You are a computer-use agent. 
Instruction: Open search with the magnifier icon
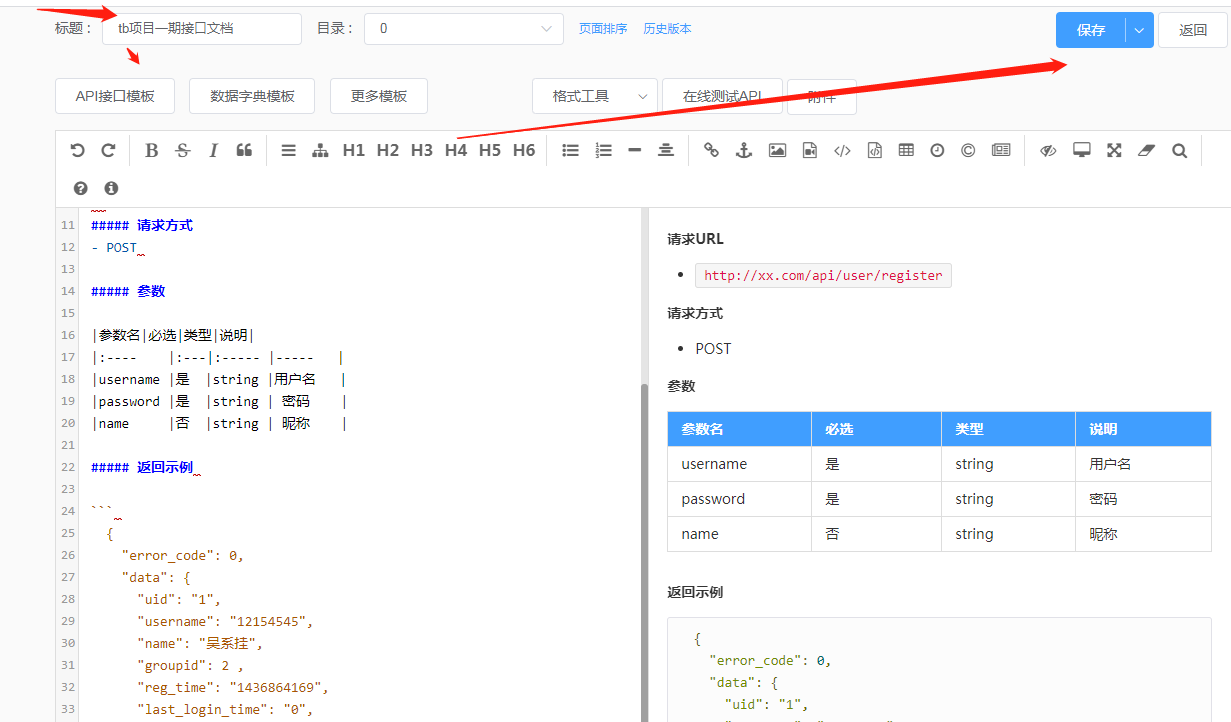[x=1180, y=149]
